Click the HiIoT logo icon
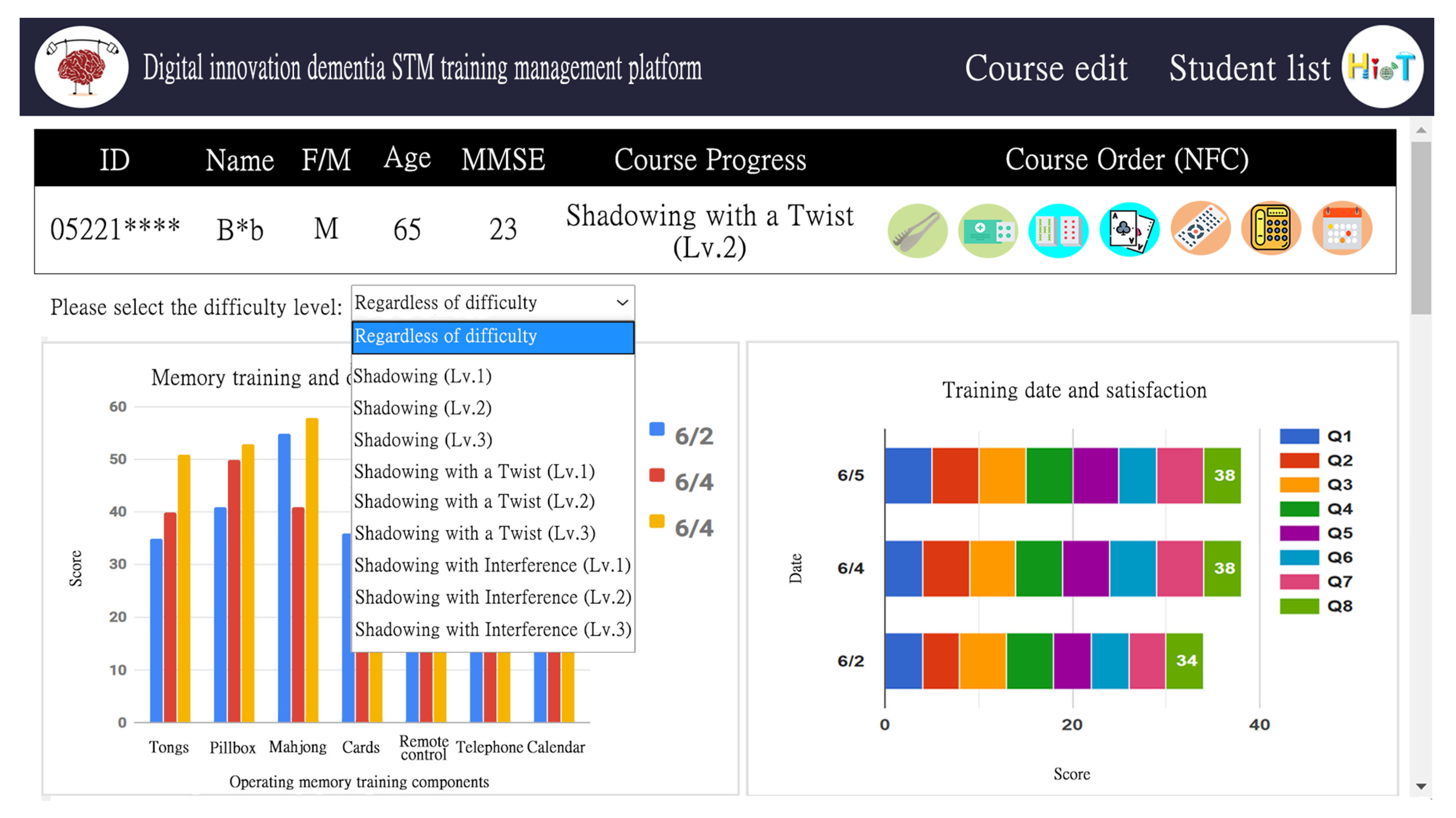Image resolution: width=1456 pixels, height=818 pixels. tap(1382, 67)
